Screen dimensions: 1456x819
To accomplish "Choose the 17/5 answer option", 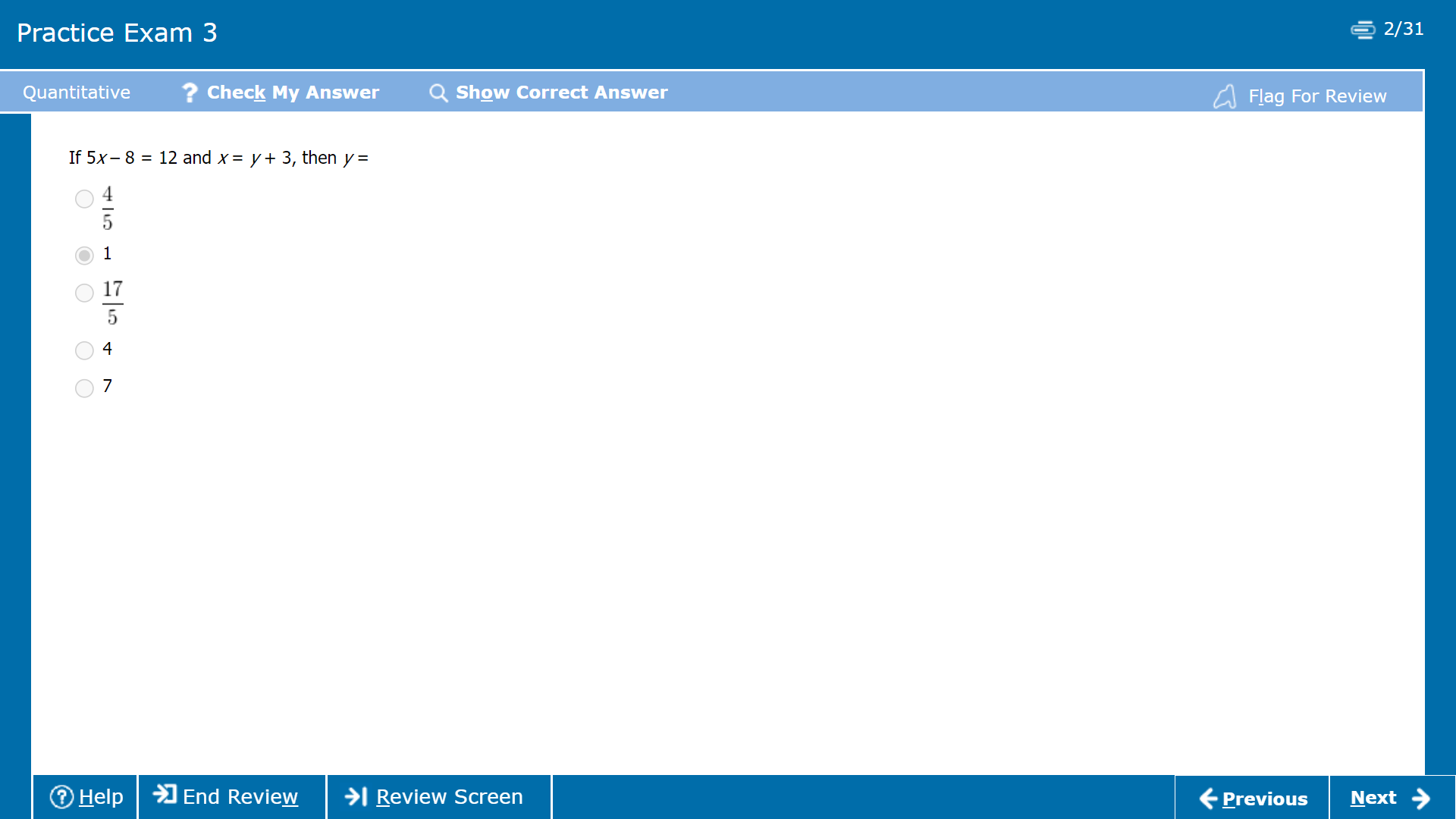I will pos(84,293).
